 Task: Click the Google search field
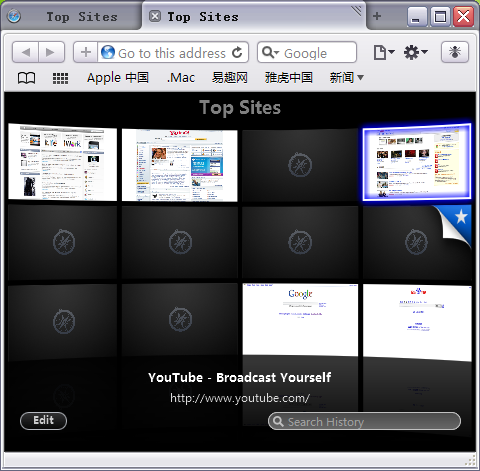pos(307,52)
